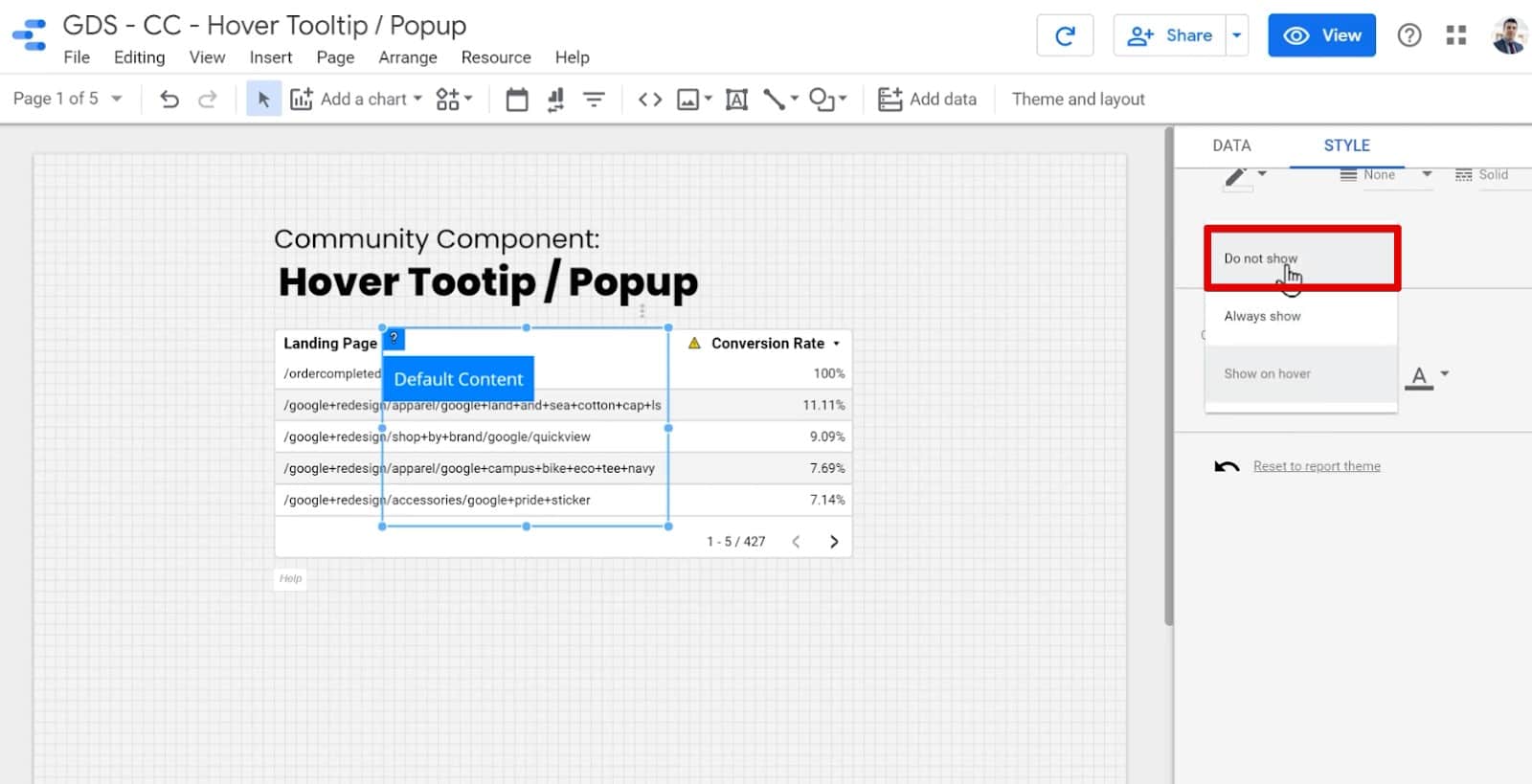Insert a URL embed element
Viewport: 1532px width, 784px height.
650,100
